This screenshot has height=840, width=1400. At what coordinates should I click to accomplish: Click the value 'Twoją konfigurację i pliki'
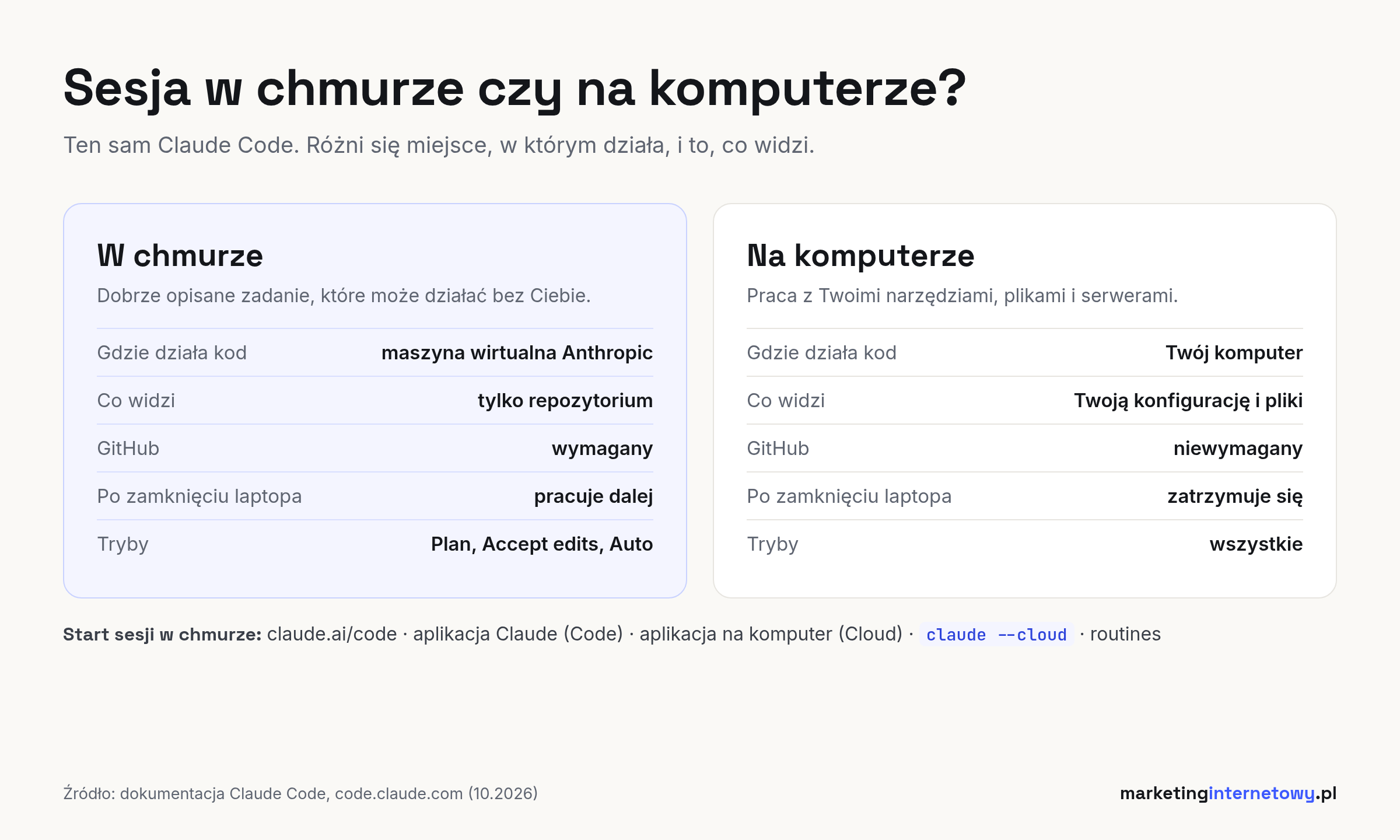pos(1188,401)
